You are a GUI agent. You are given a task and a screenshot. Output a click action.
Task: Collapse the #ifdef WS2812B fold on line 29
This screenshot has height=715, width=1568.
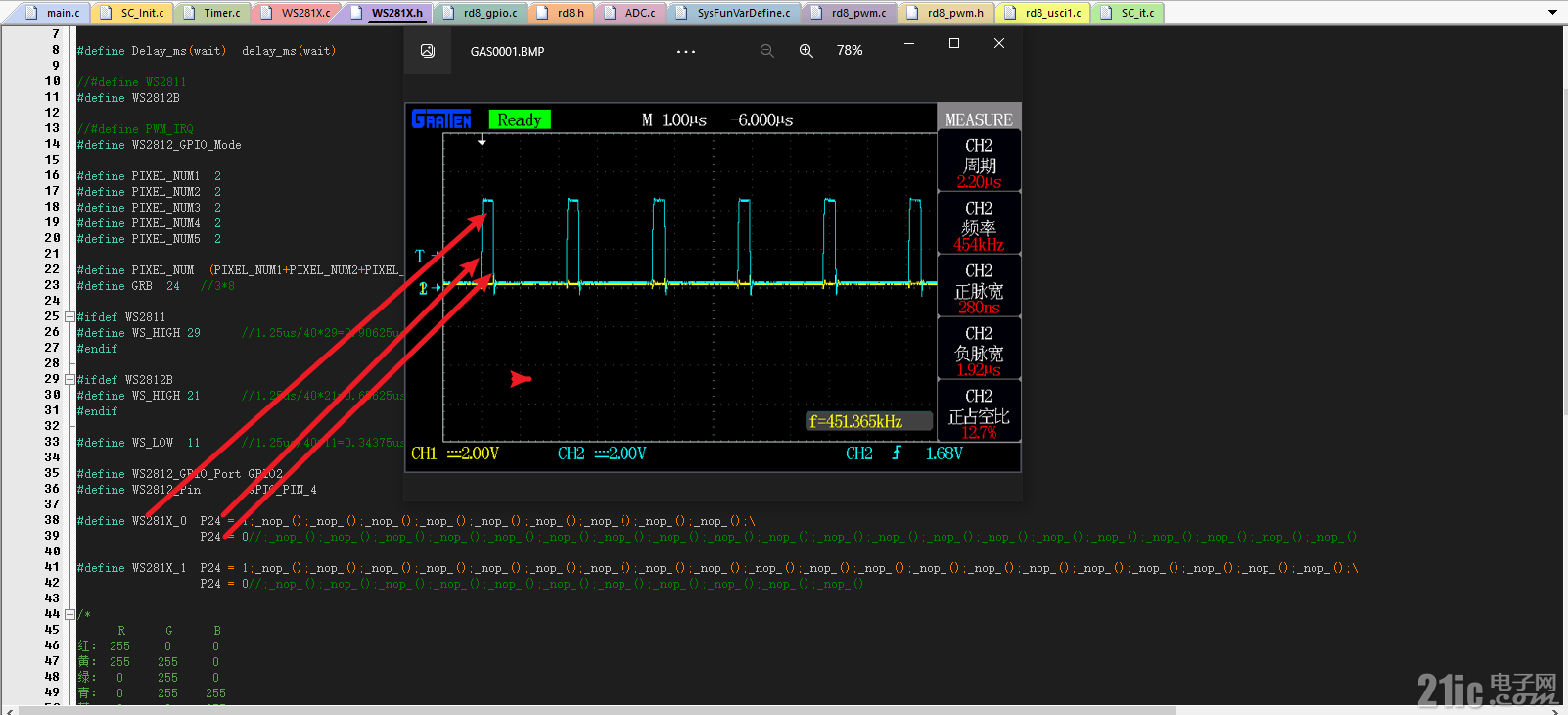(x=69, y=380)
